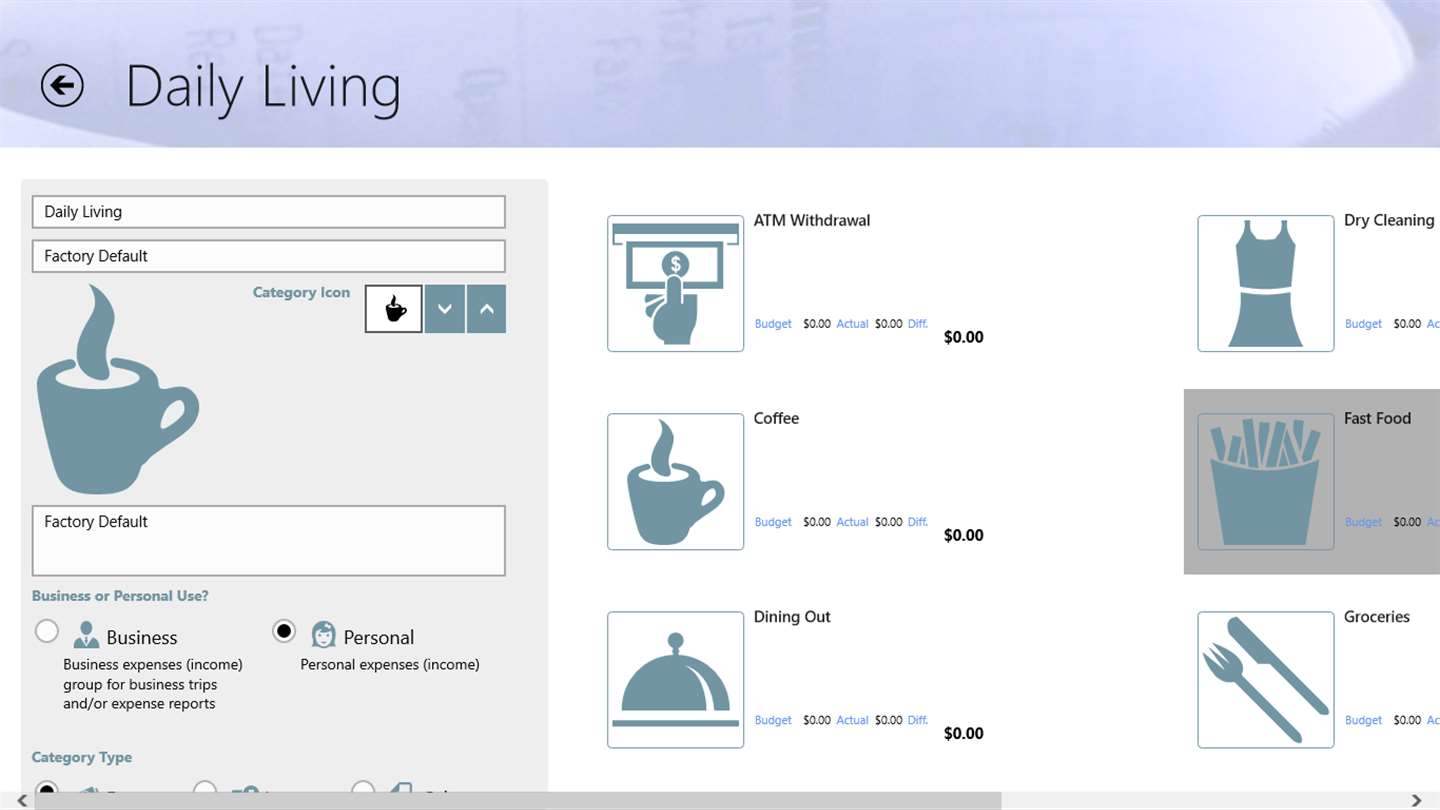Click the Budget link under Dry Cleaning

pos(1363,324)
